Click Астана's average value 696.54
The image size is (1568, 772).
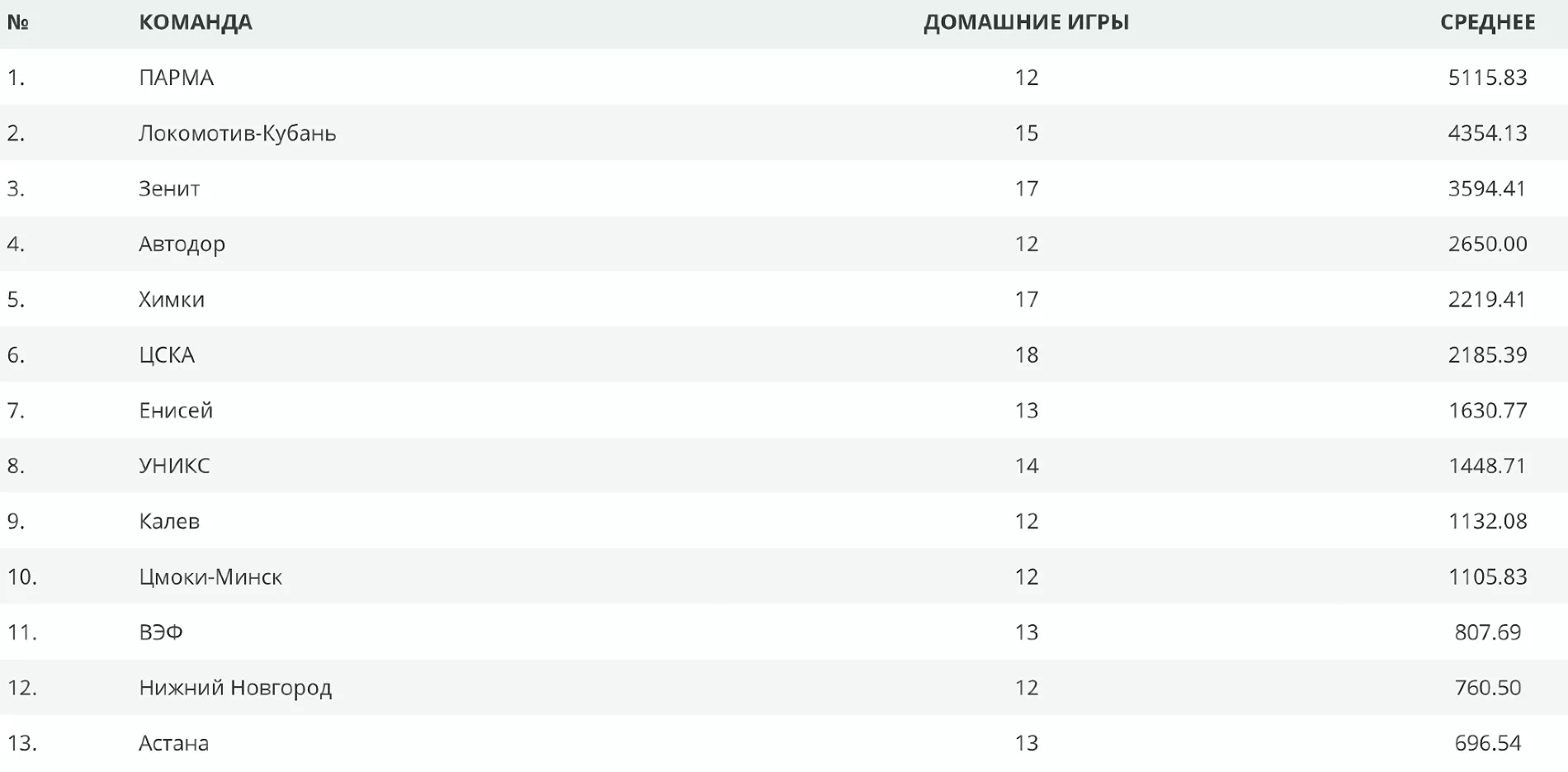[1487, 743]
